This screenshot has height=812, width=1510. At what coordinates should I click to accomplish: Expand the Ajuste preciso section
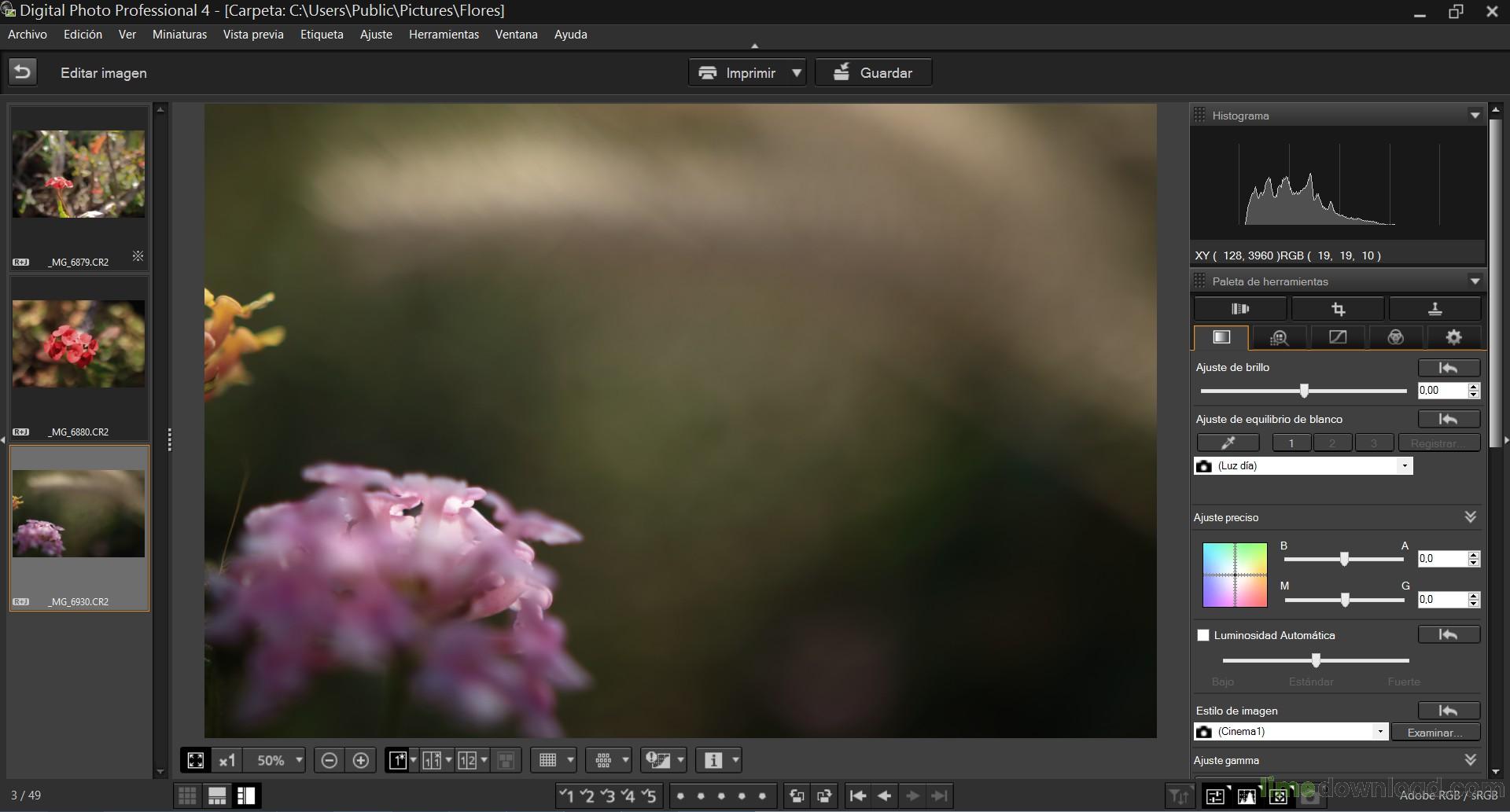tap(1470, 516)
